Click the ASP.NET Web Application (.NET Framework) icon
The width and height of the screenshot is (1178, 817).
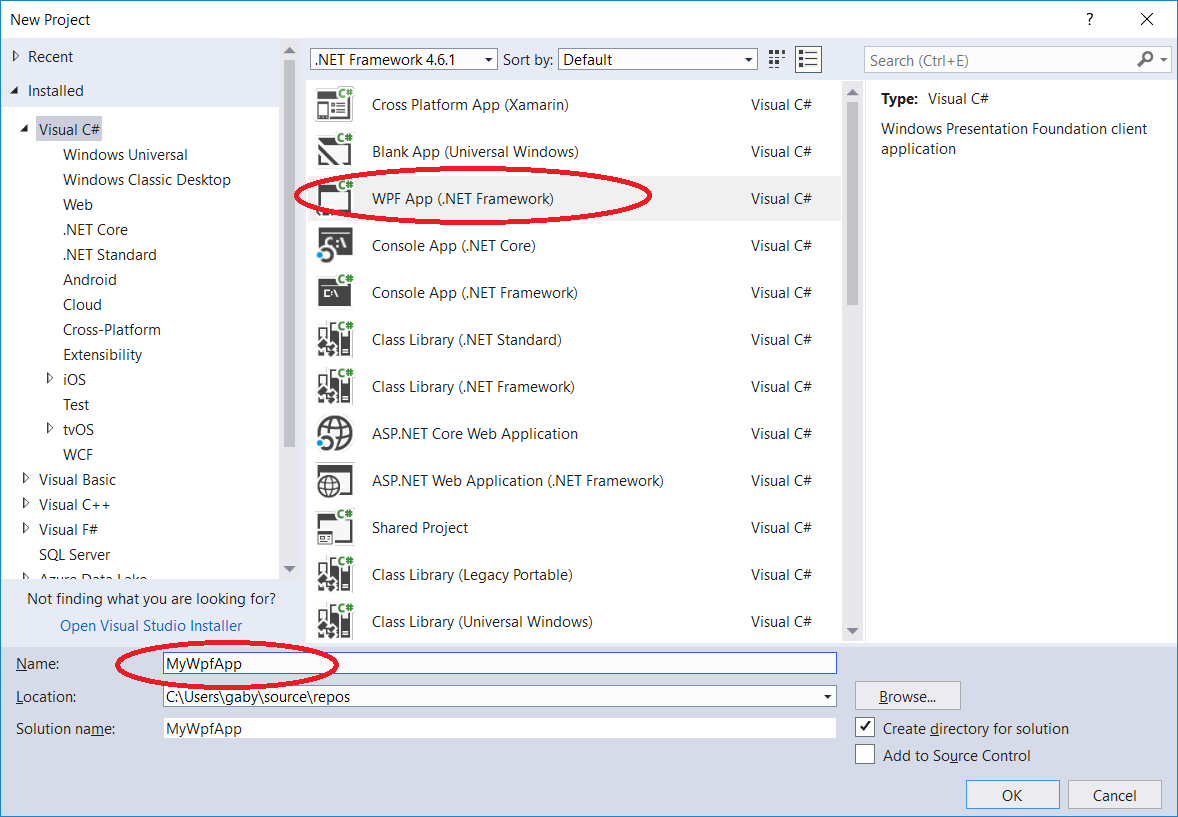[334, 480]
